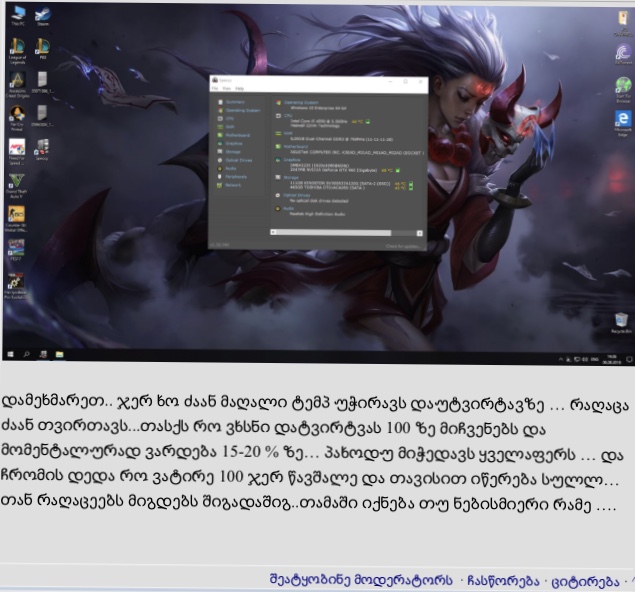Screen dimensions: 635x592
Task: Open the PBE League client shortcut
Action: pyautogui.click(x=43, y=49)
